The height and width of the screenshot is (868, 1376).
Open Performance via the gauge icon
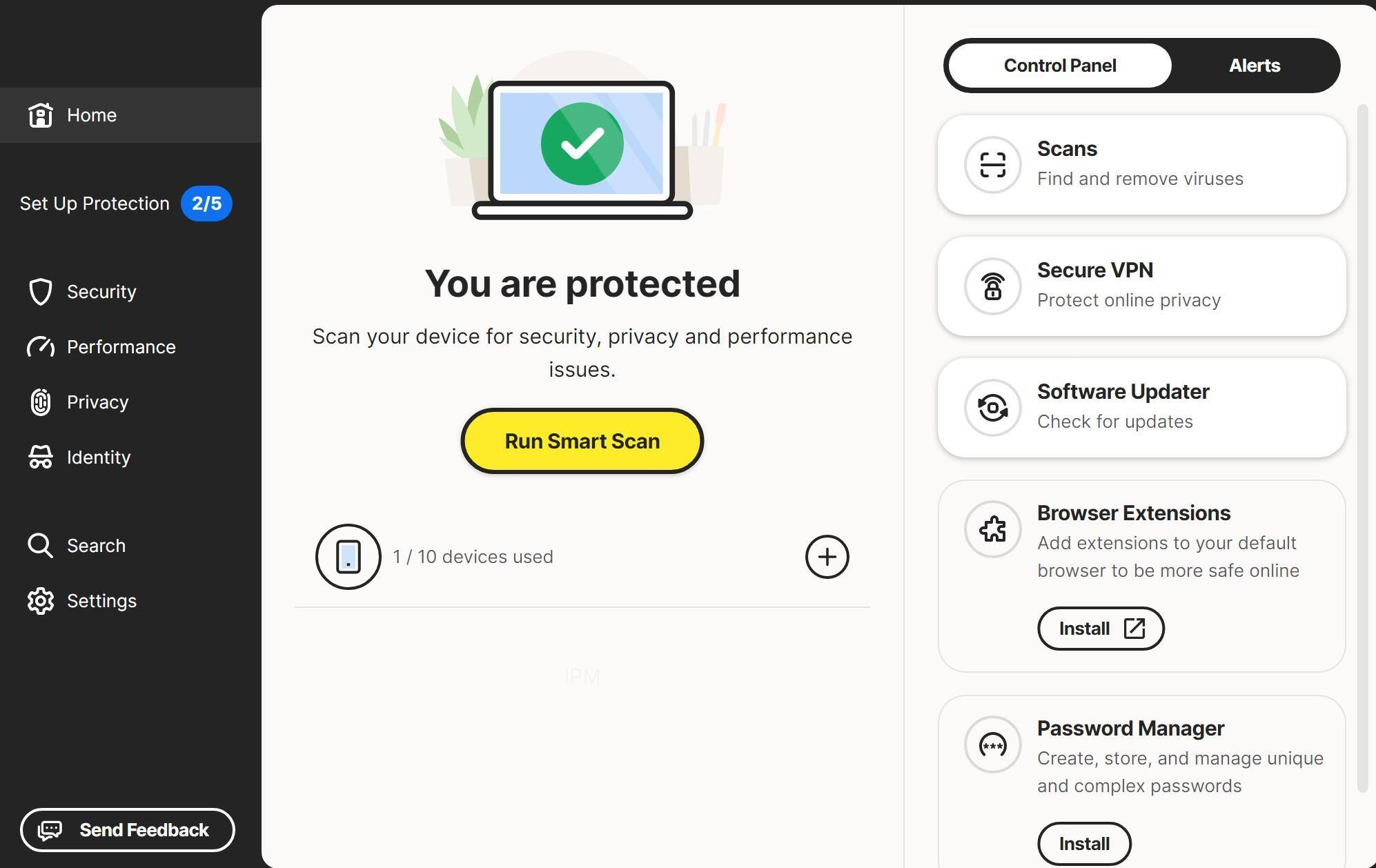[41, 347]
